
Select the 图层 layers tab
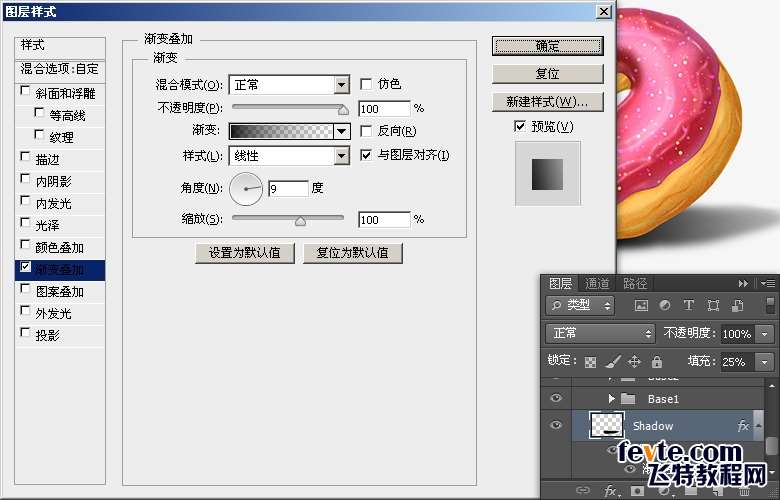560,283
